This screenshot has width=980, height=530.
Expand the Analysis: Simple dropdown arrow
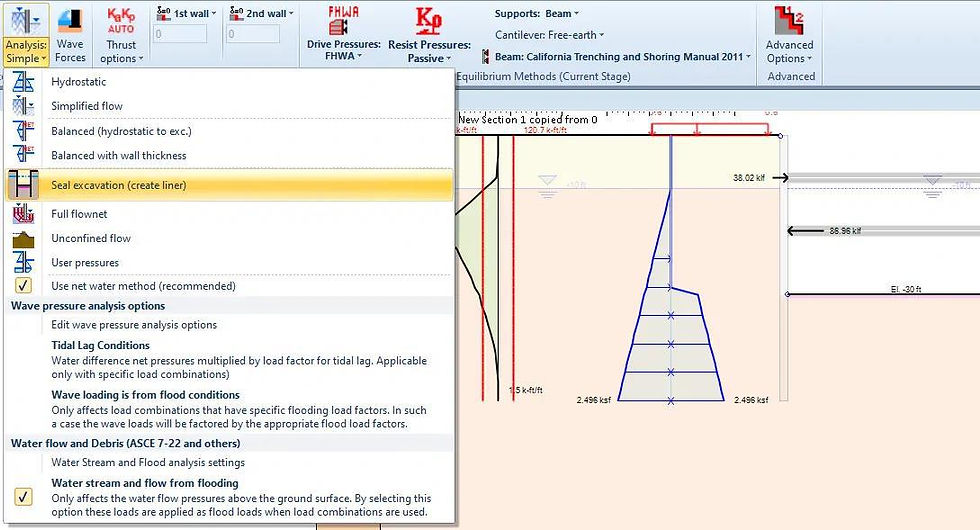point(44,59)
